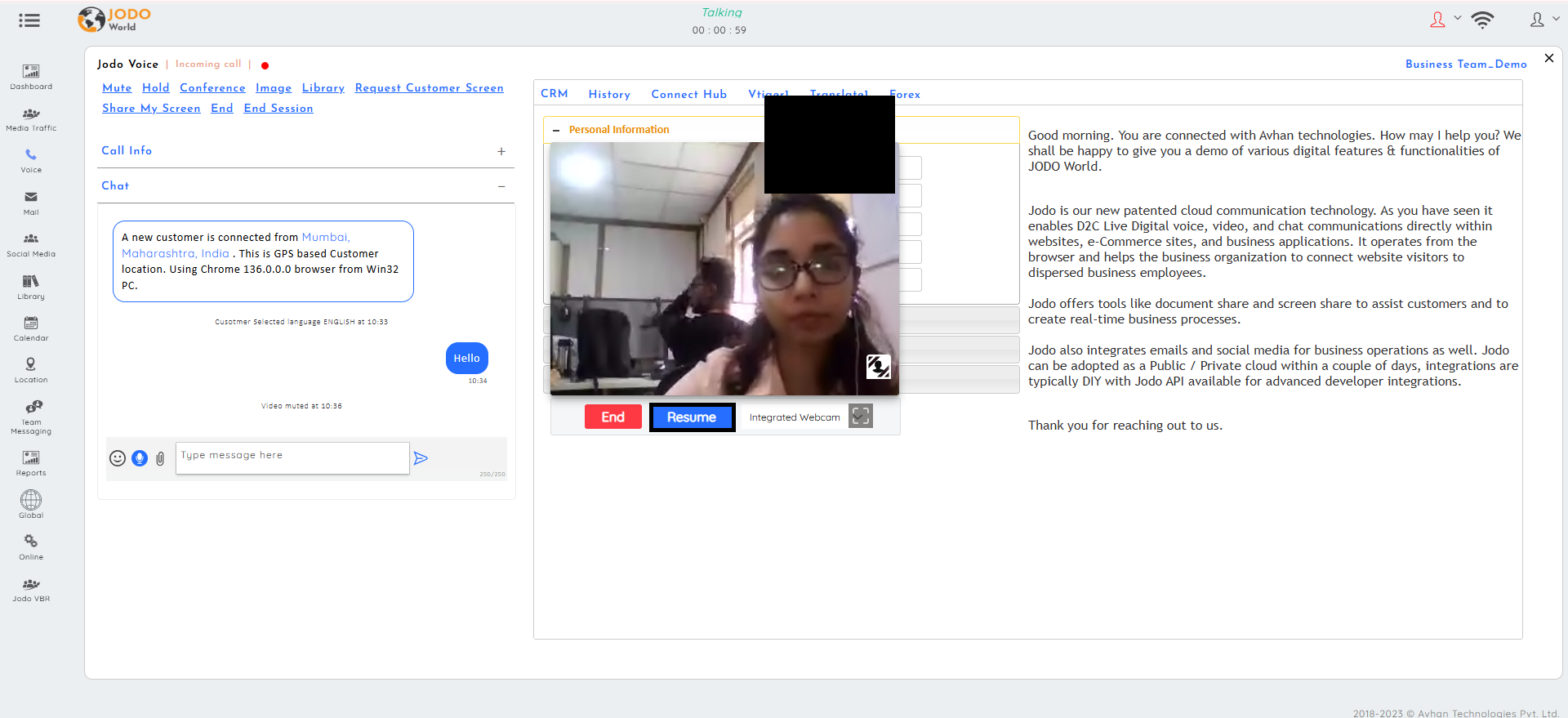
Task: Click the fullscreen video icon
Action: [x=861, y=416]
